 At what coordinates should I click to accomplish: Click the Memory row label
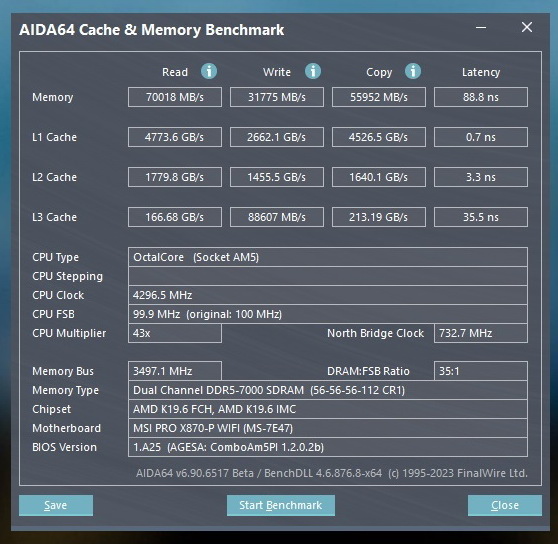tap(53, 97)
